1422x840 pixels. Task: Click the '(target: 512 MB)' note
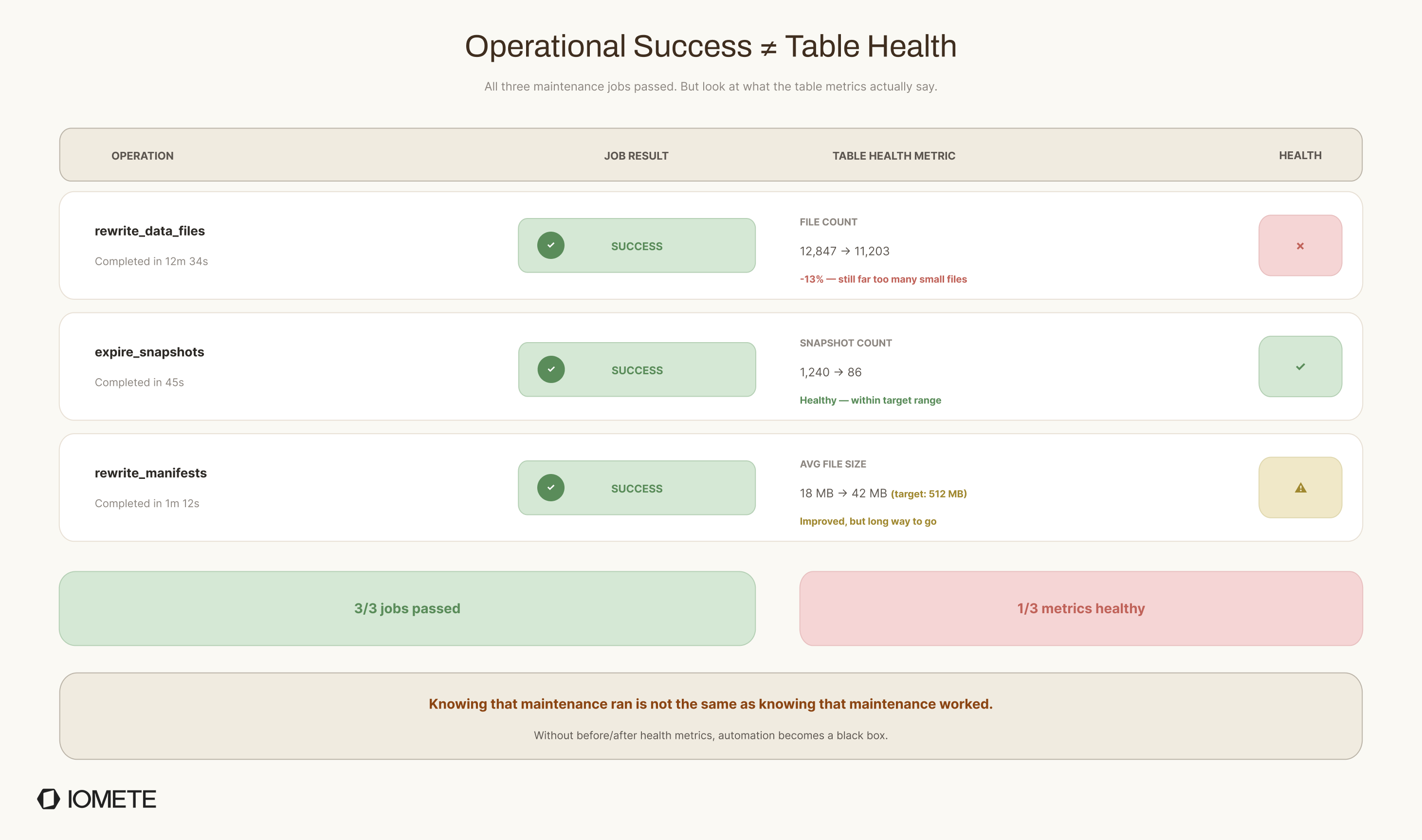pyautogui.click(x=929, y=494)
